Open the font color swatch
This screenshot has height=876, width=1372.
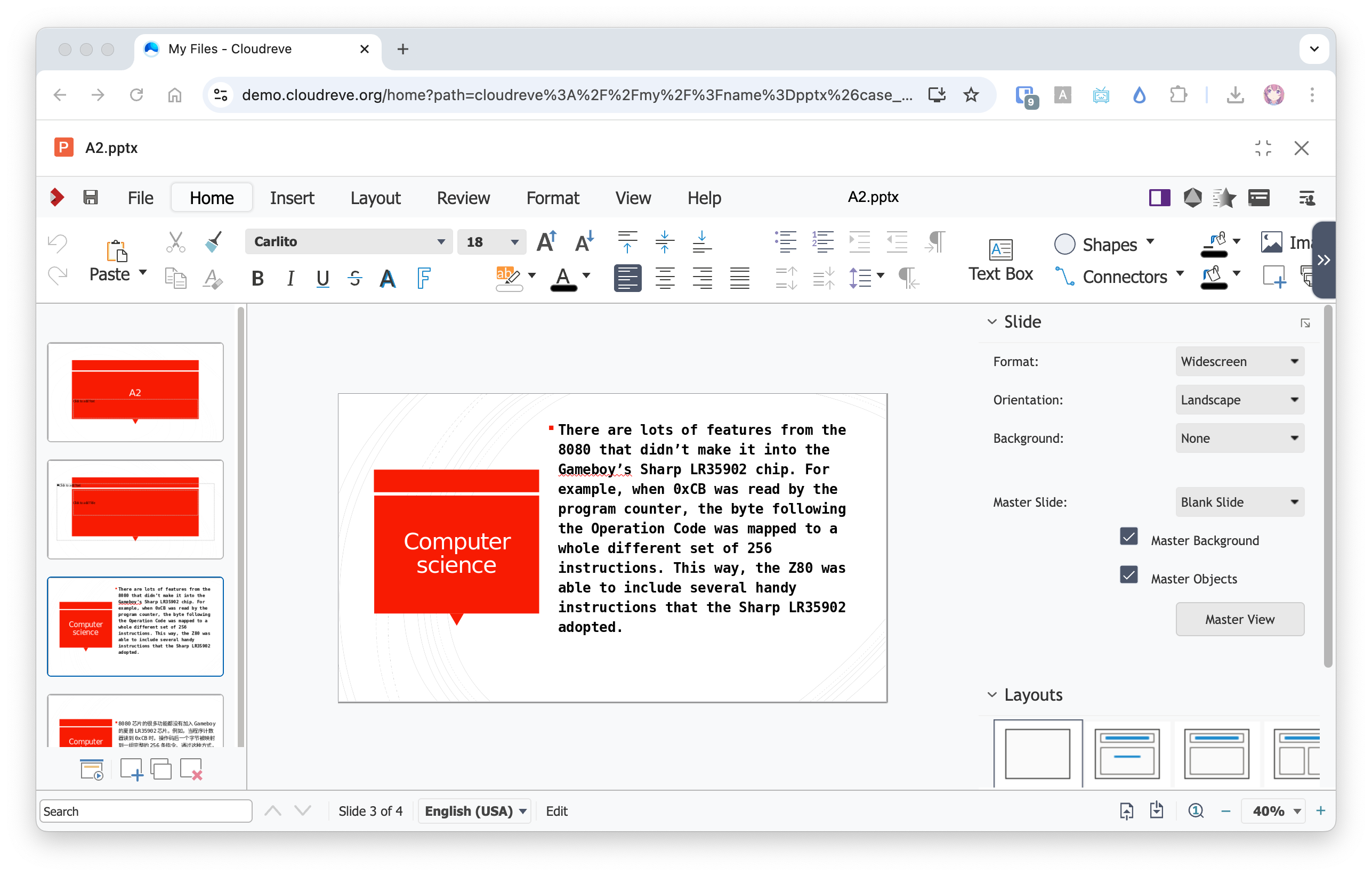(563, 279)
